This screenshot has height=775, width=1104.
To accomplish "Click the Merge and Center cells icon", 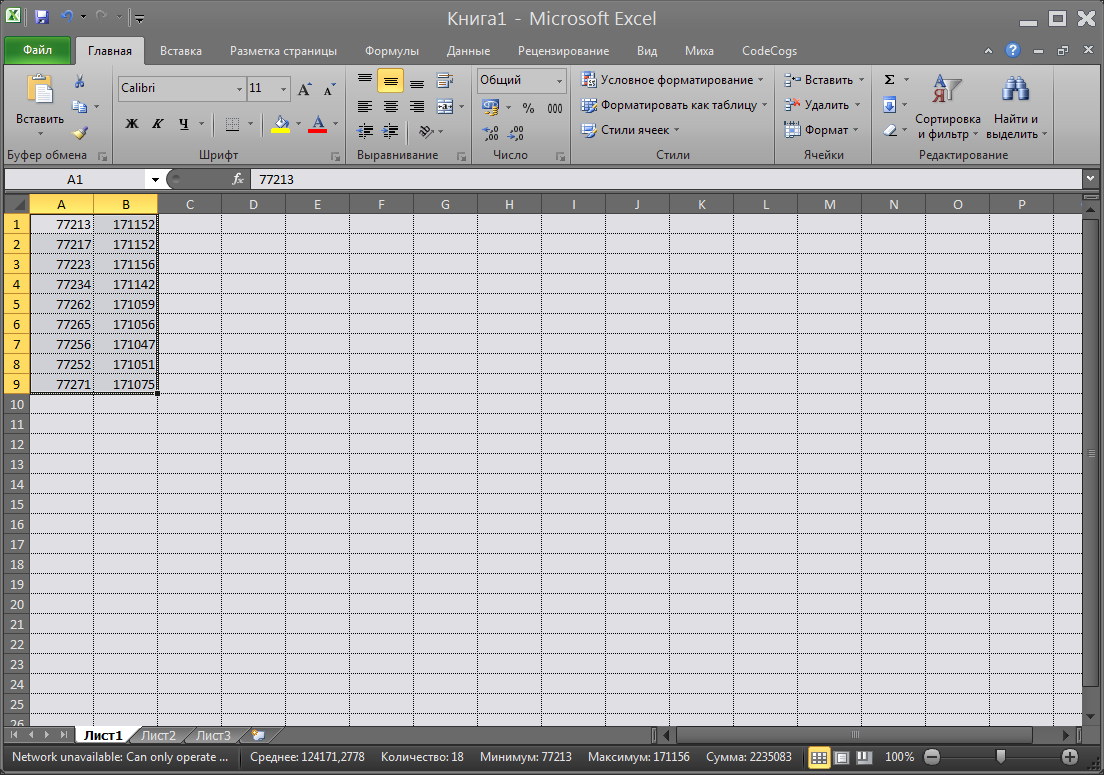I will (x=444, y=106).
